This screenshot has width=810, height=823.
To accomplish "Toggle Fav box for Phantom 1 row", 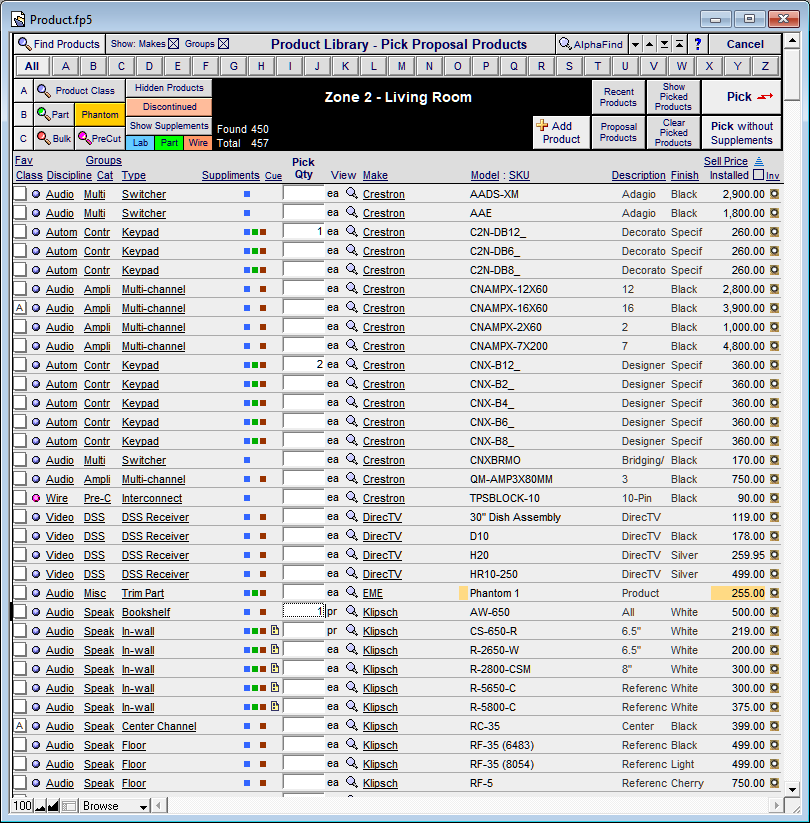I will coord(20,593).
